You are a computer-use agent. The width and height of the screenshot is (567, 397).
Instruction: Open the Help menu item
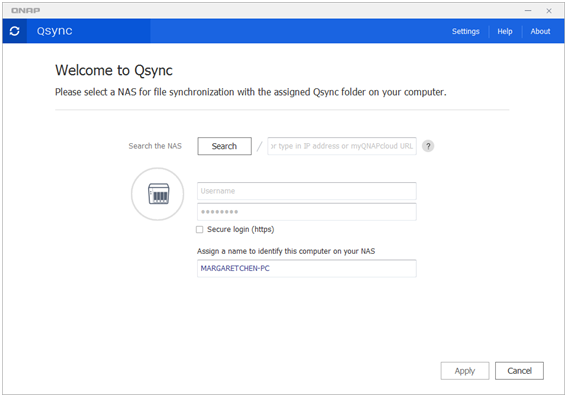coord(504,31)
